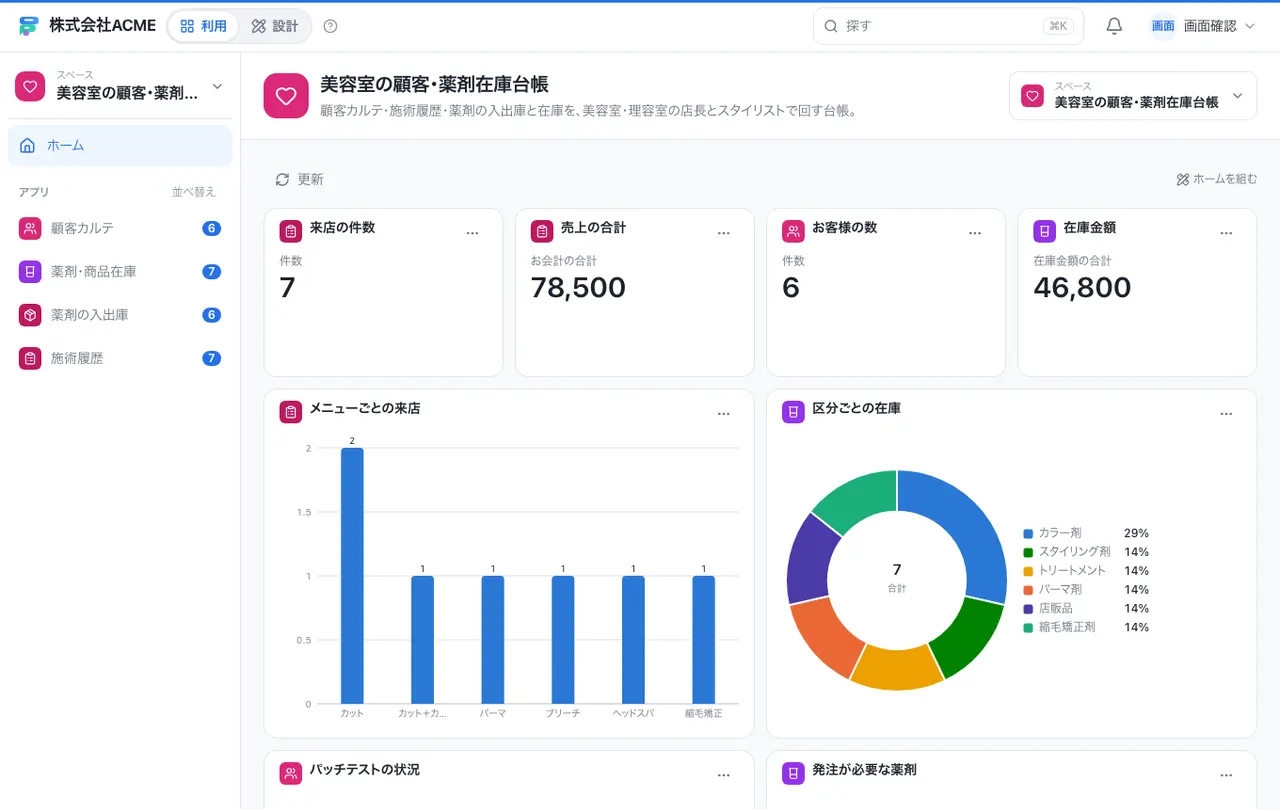Viewport: 1280px width, 809px height.
Task: Click the 施術履歴 clipboard icon in sidebar
Action: click(30, 358)
